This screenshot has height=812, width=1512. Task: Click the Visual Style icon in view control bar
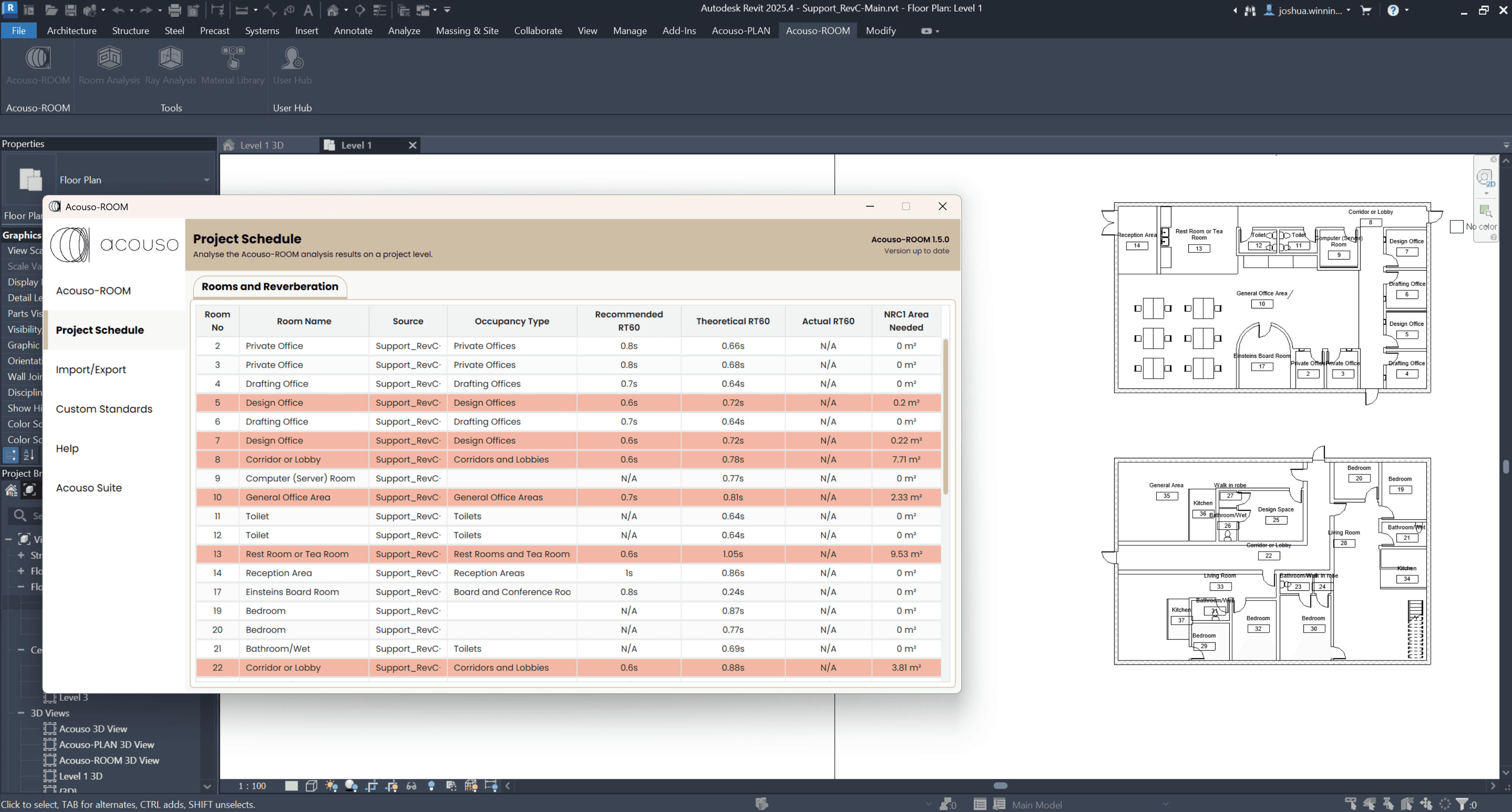312,786
